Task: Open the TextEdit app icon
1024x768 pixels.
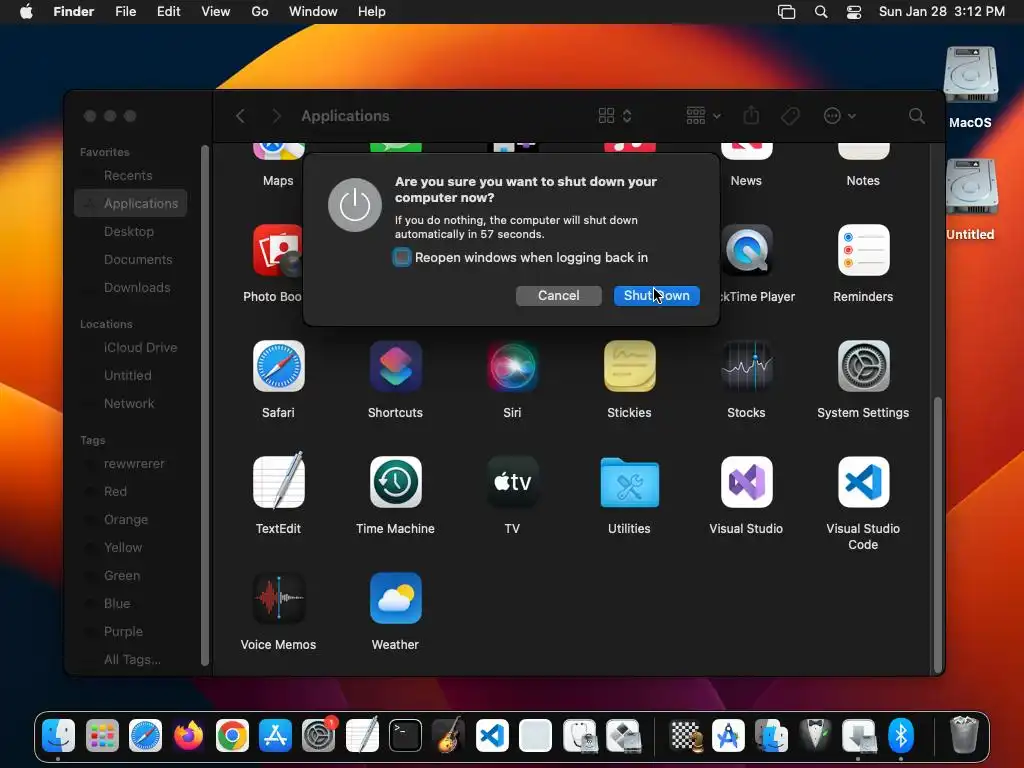Action: click(278, 481)
